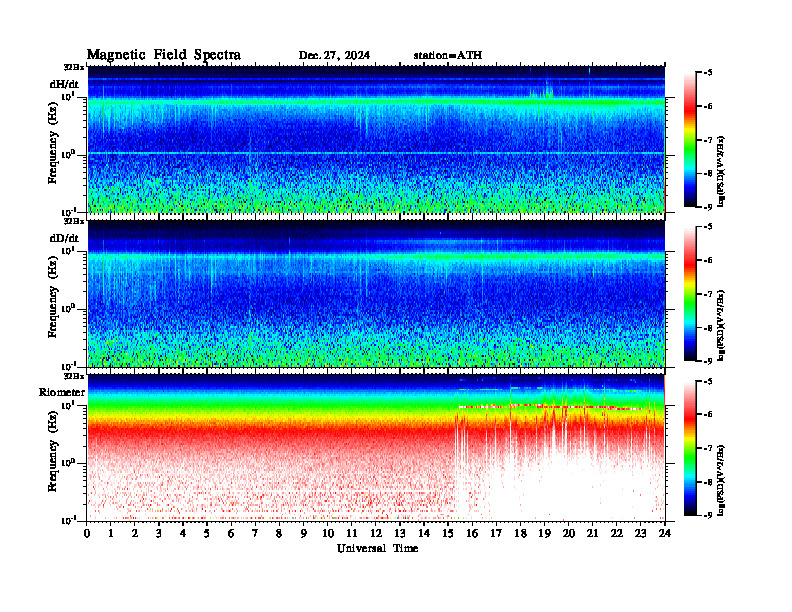This screenshot has height=612, width=792.
Task: Click the "0" hour tick label
Action: click(x=87, y=533)
